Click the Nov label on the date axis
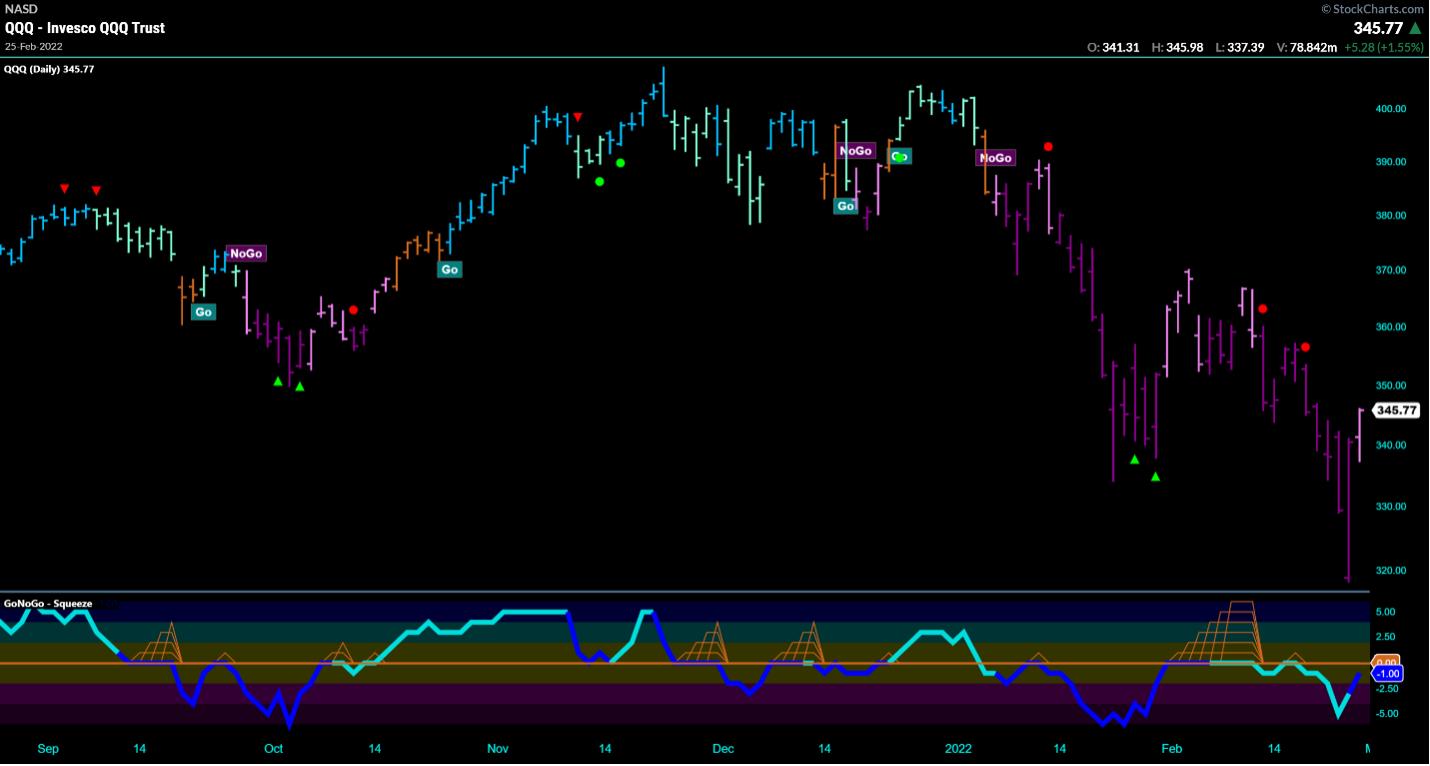 497,749
